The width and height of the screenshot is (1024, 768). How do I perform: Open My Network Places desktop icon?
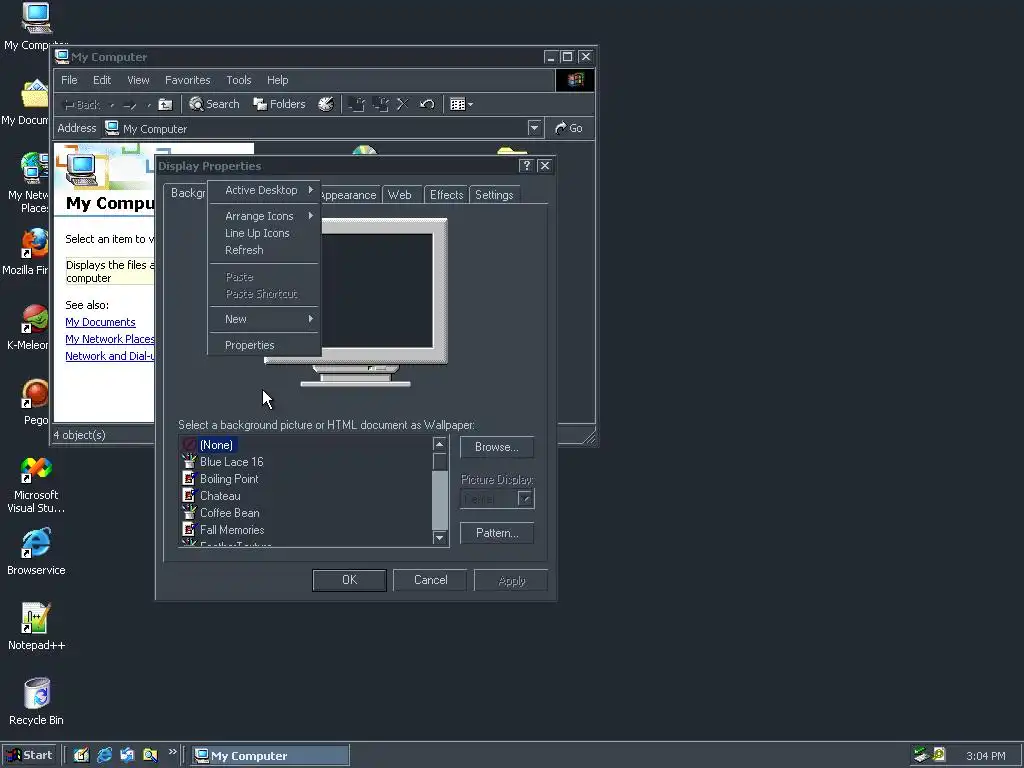pyautogui.click(x=28, y=183)
